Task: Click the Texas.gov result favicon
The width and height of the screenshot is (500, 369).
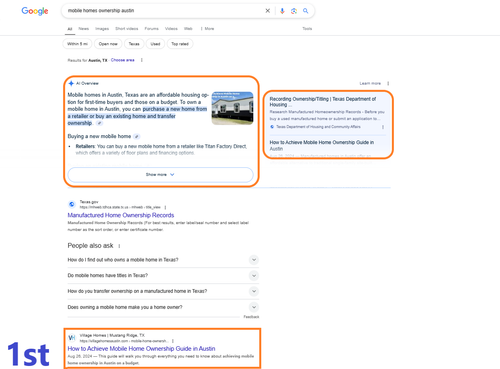Action: [72, 204]
